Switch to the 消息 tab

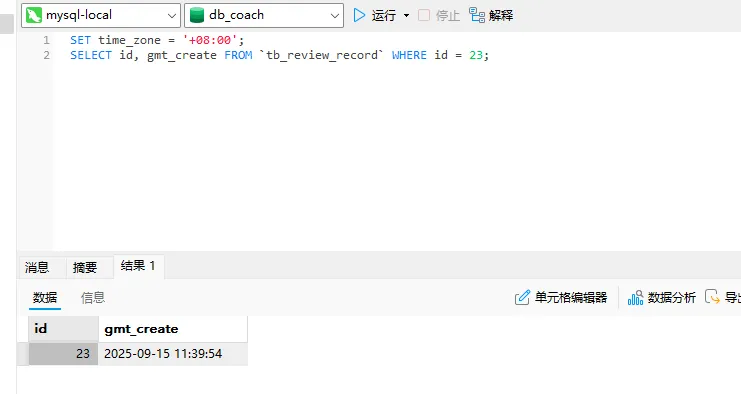37,267
